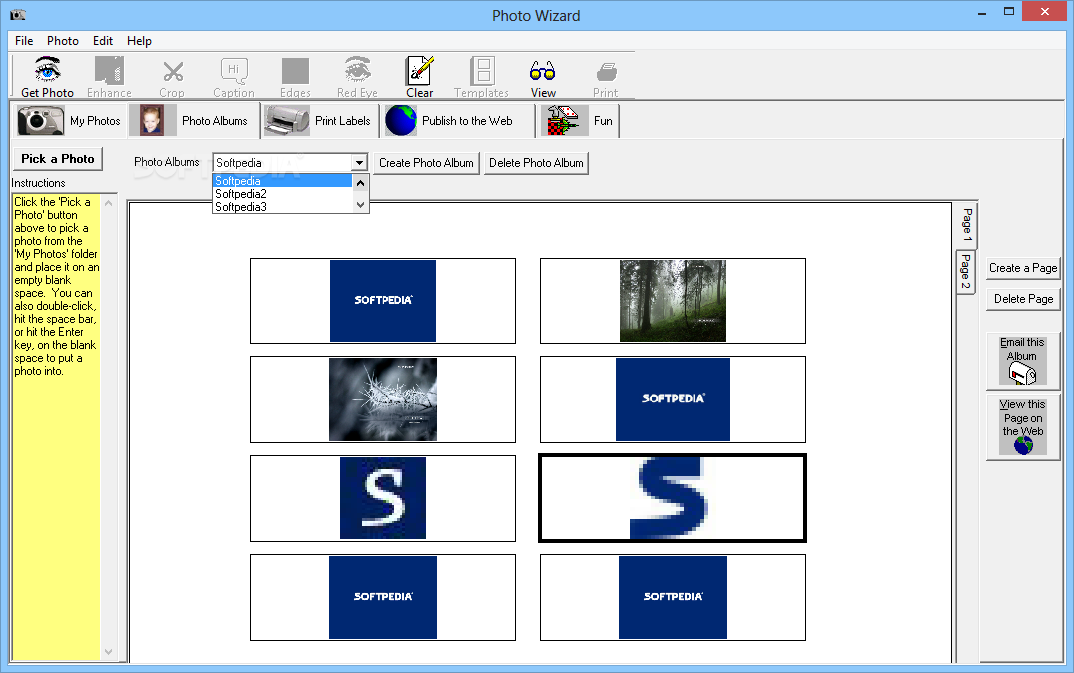Click Email this Album mailbox button

click(x=1023, y=361)
